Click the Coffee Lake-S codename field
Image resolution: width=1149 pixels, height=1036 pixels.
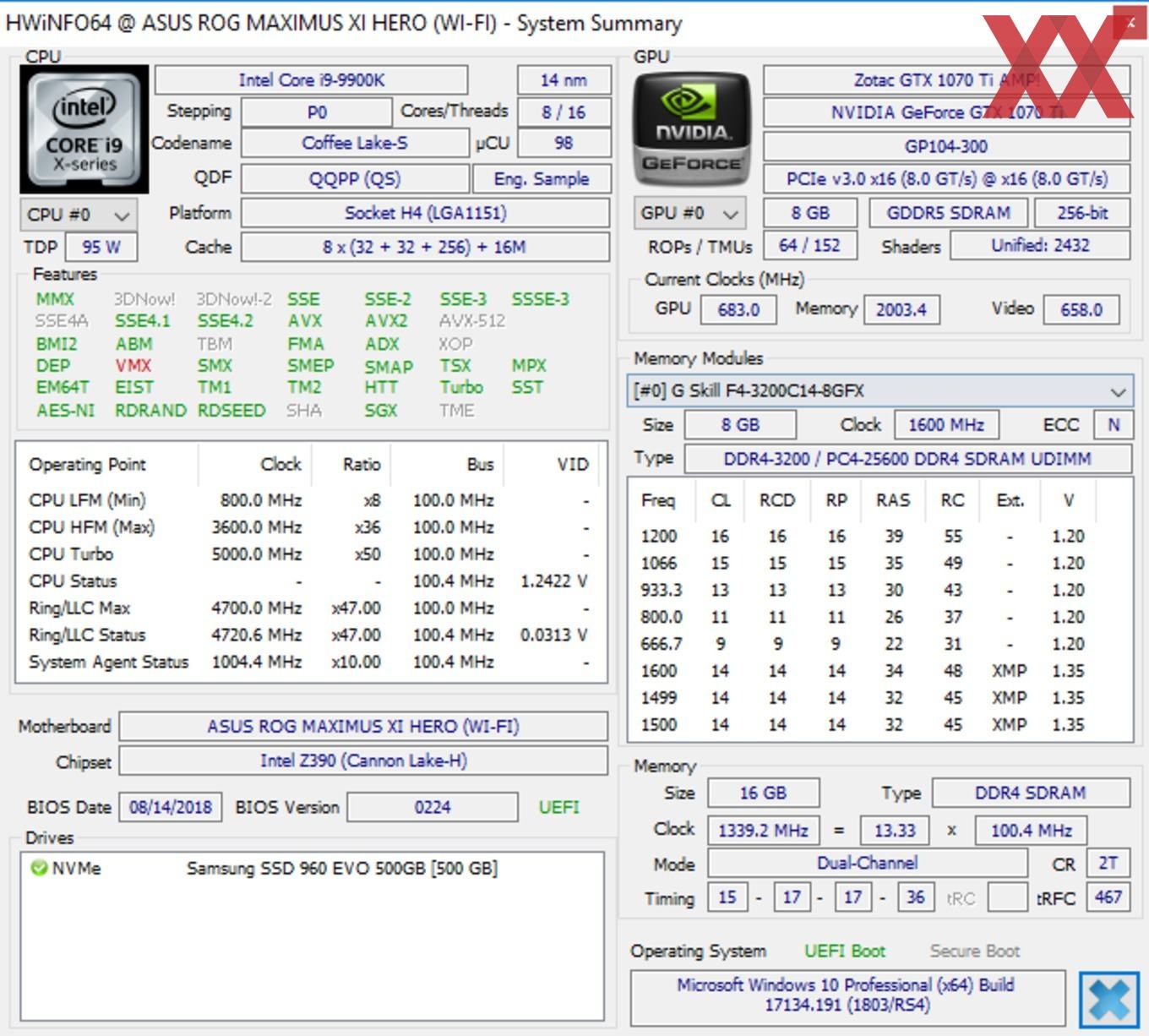tap(355, 143)
